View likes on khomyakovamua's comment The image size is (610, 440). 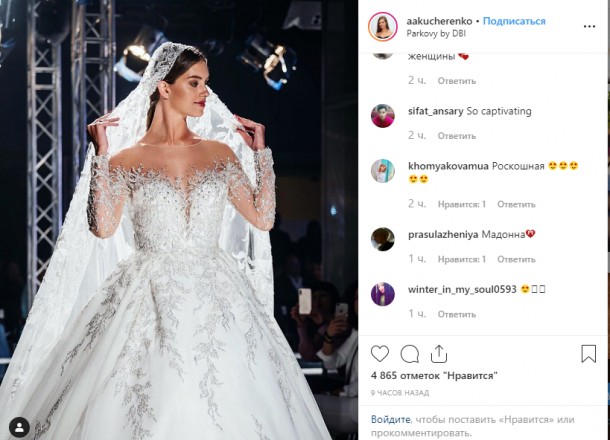[462, 204]
